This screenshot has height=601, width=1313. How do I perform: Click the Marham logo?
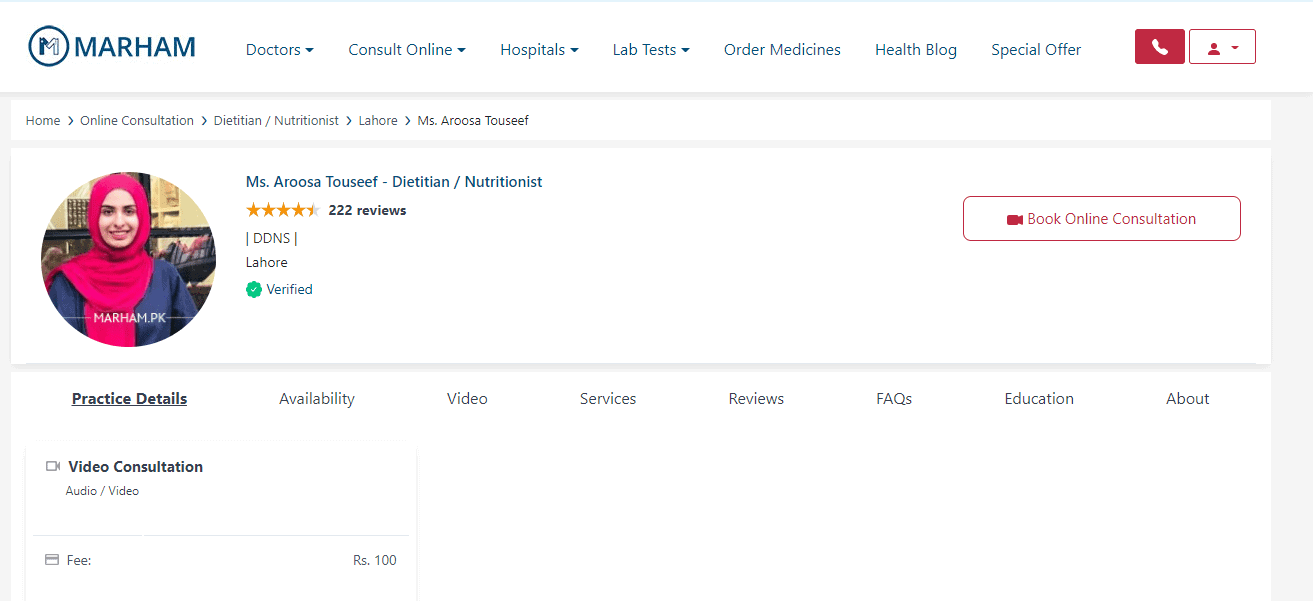tap(112, 46)
